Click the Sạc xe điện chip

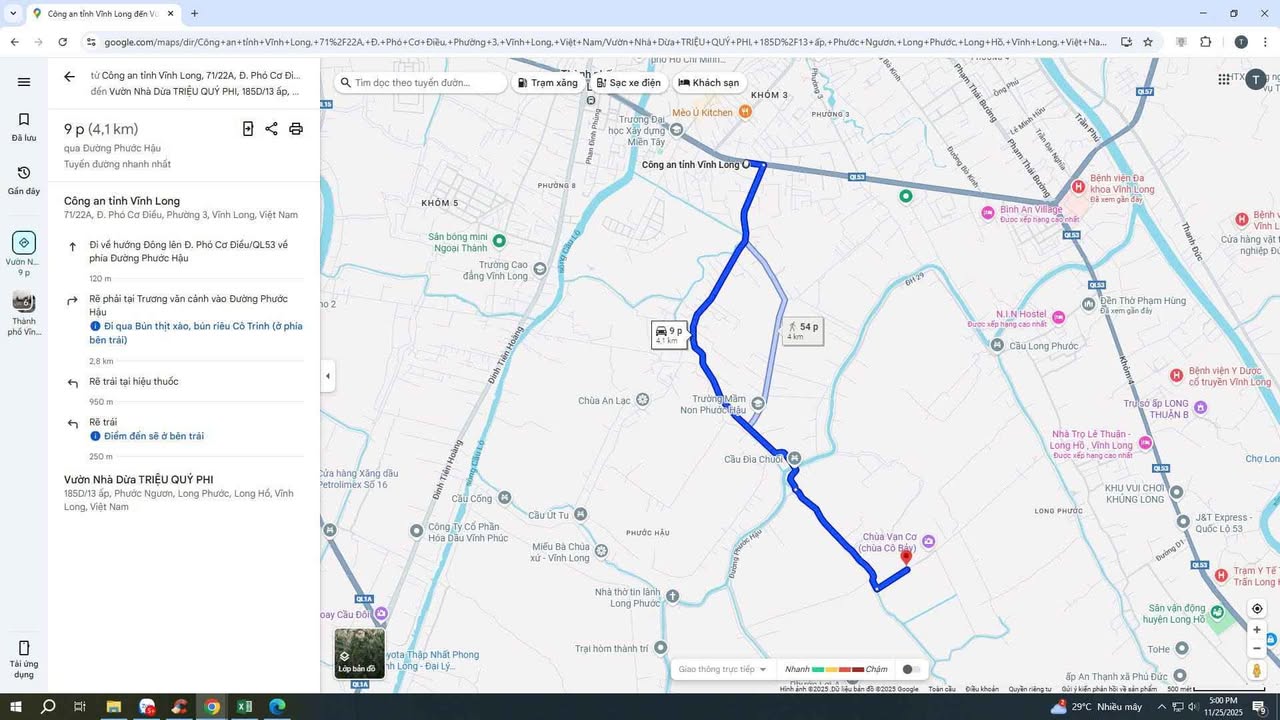click(x=628, y=83)
